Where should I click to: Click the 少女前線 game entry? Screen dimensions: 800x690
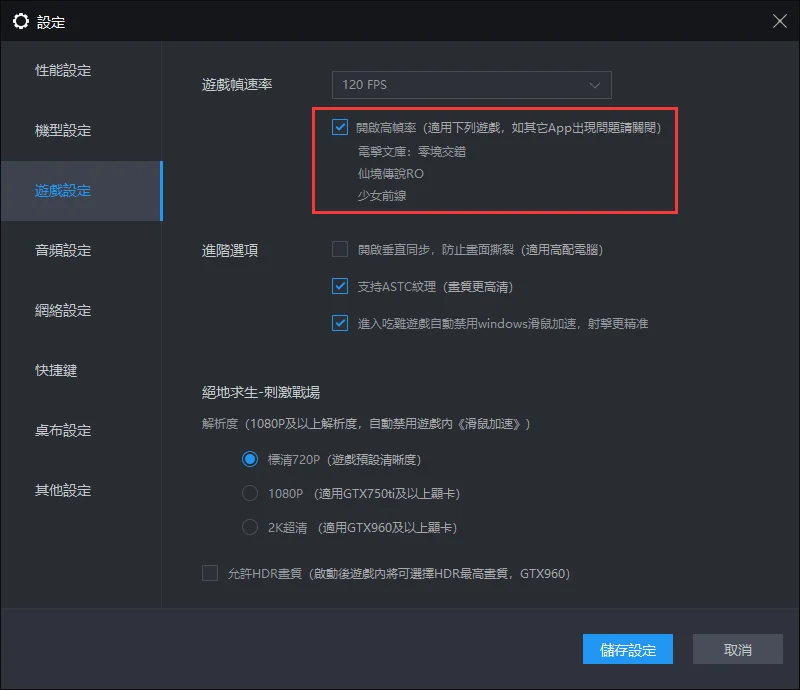(382, 195)
